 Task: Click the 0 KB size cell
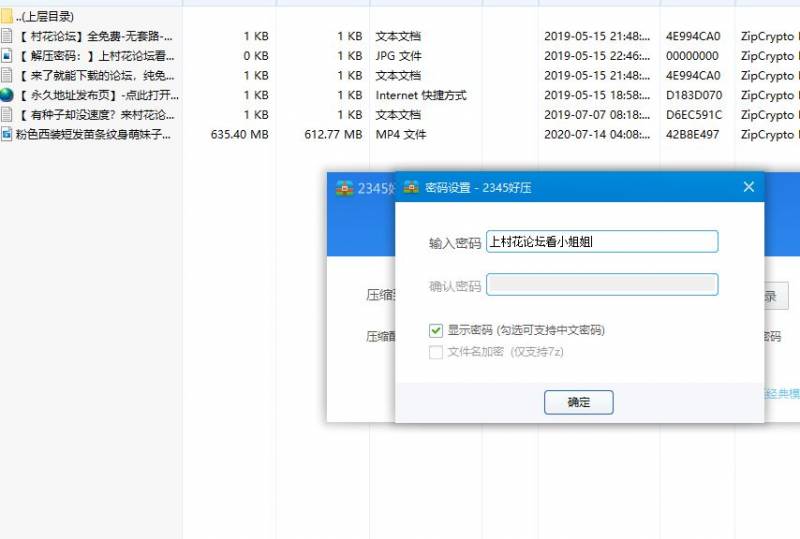click(x=256, y=56)
